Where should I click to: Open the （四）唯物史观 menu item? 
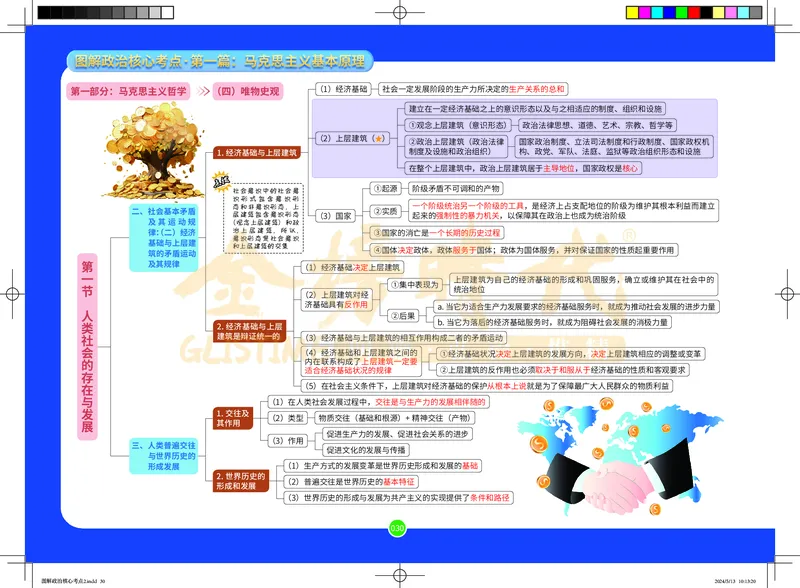tap(248, 88)
